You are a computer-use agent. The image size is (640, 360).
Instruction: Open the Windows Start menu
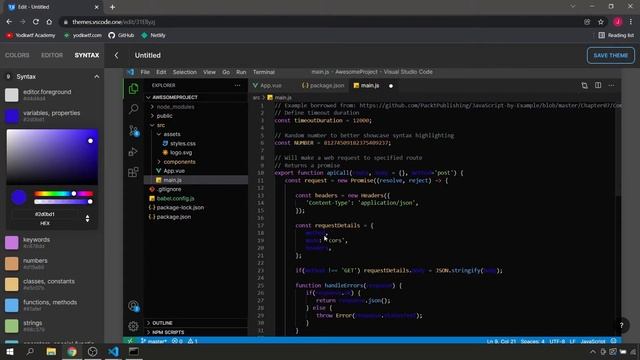[10, 351]
